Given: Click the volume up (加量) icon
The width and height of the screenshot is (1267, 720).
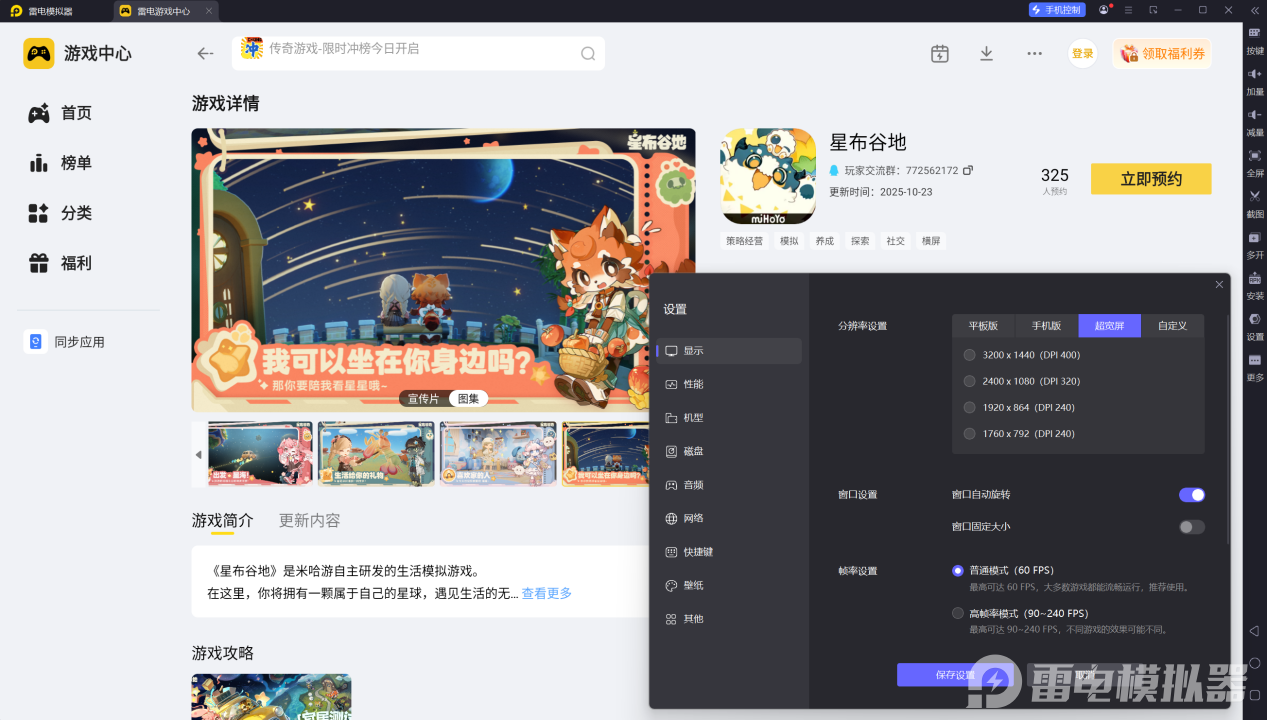Looking at the screenshot, I should click(1254, 74).
